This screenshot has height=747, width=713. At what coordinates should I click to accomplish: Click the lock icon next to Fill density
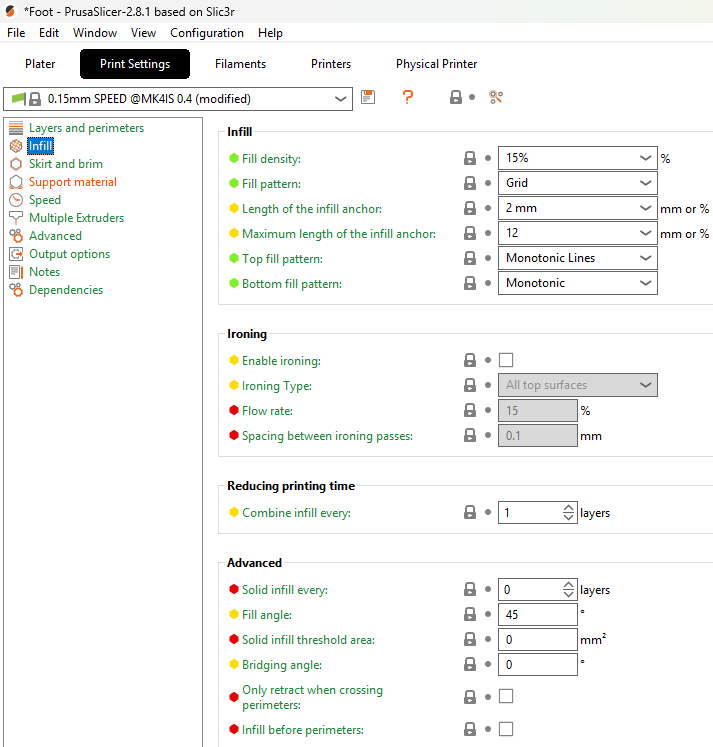click(470, 158)
